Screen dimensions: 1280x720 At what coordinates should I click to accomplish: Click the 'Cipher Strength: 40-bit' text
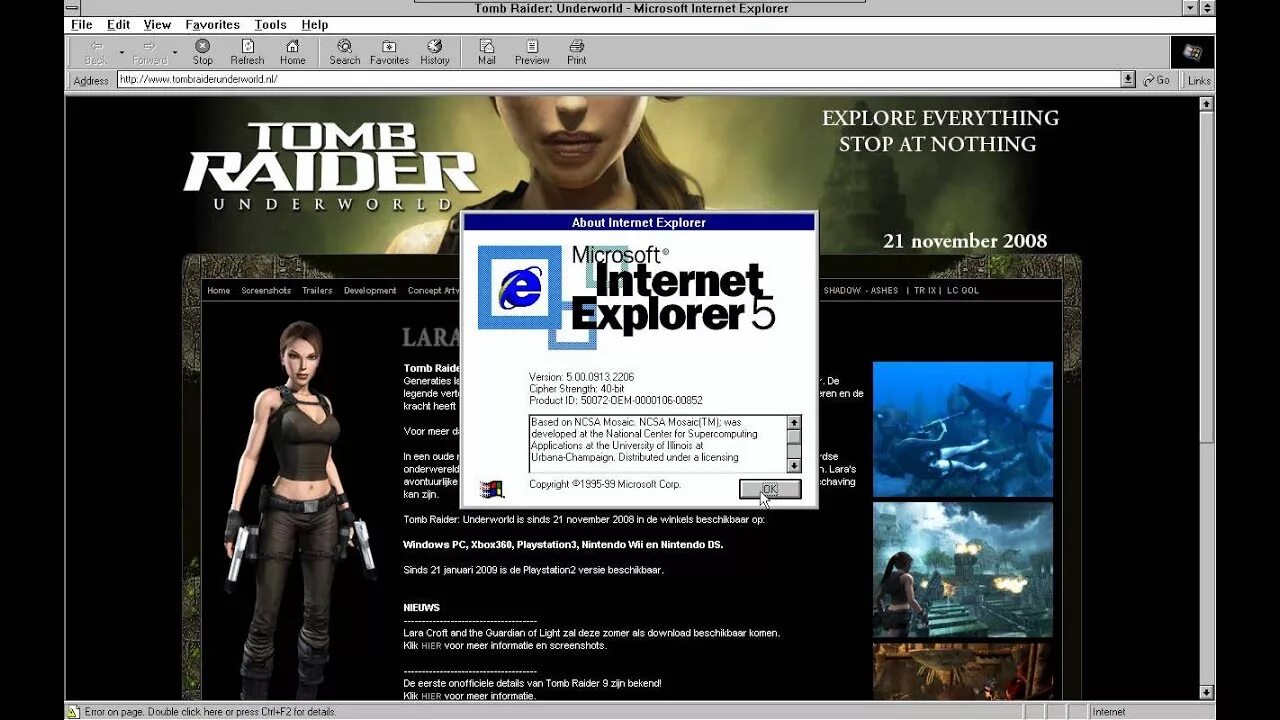(577, 389)
